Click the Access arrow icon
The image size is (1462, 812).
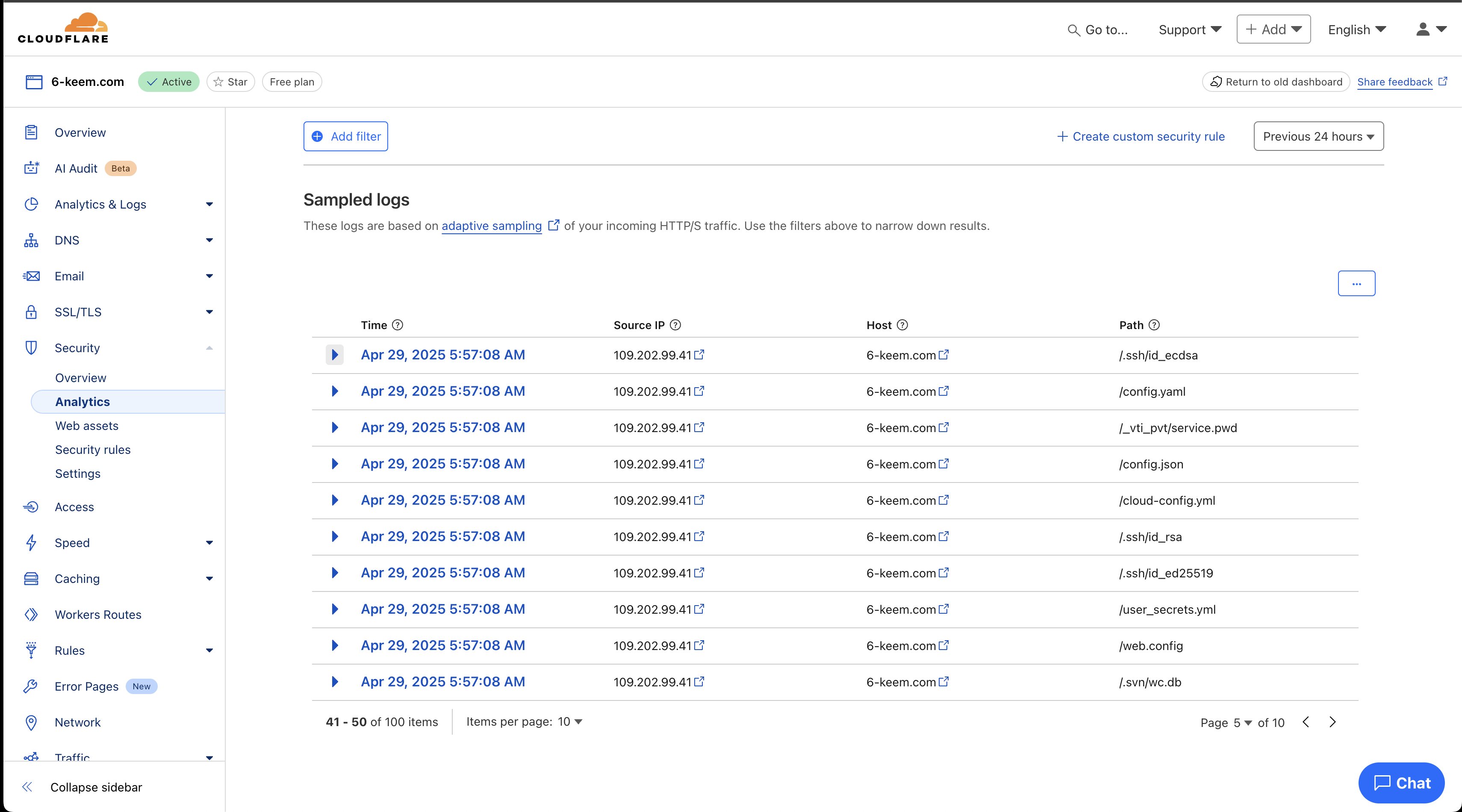(x=31, y=507)
